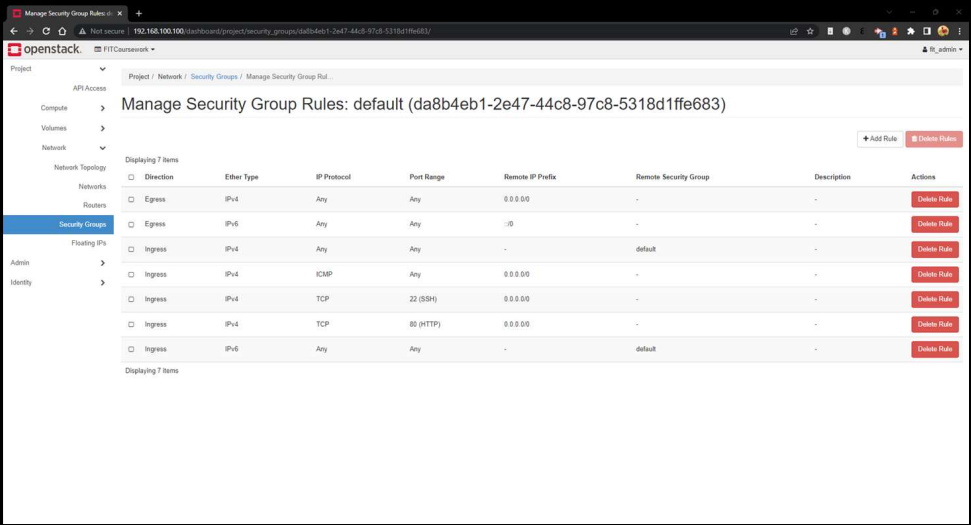Open a new browser tab with plus icon

pos(139,13)
